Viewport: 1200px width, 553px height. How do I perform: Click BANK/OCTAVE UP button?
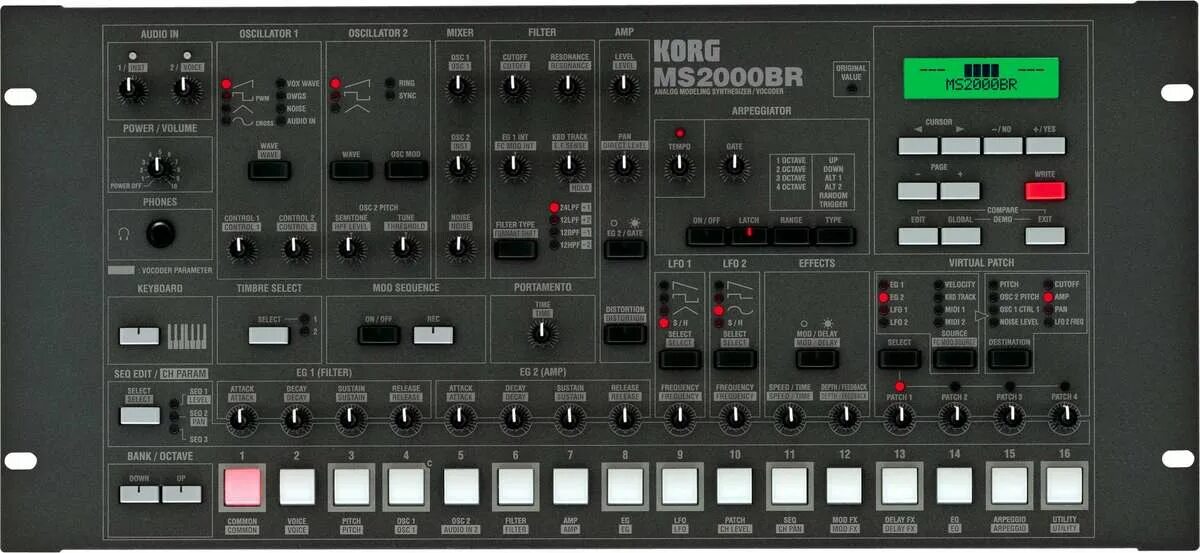pos(182,494)
